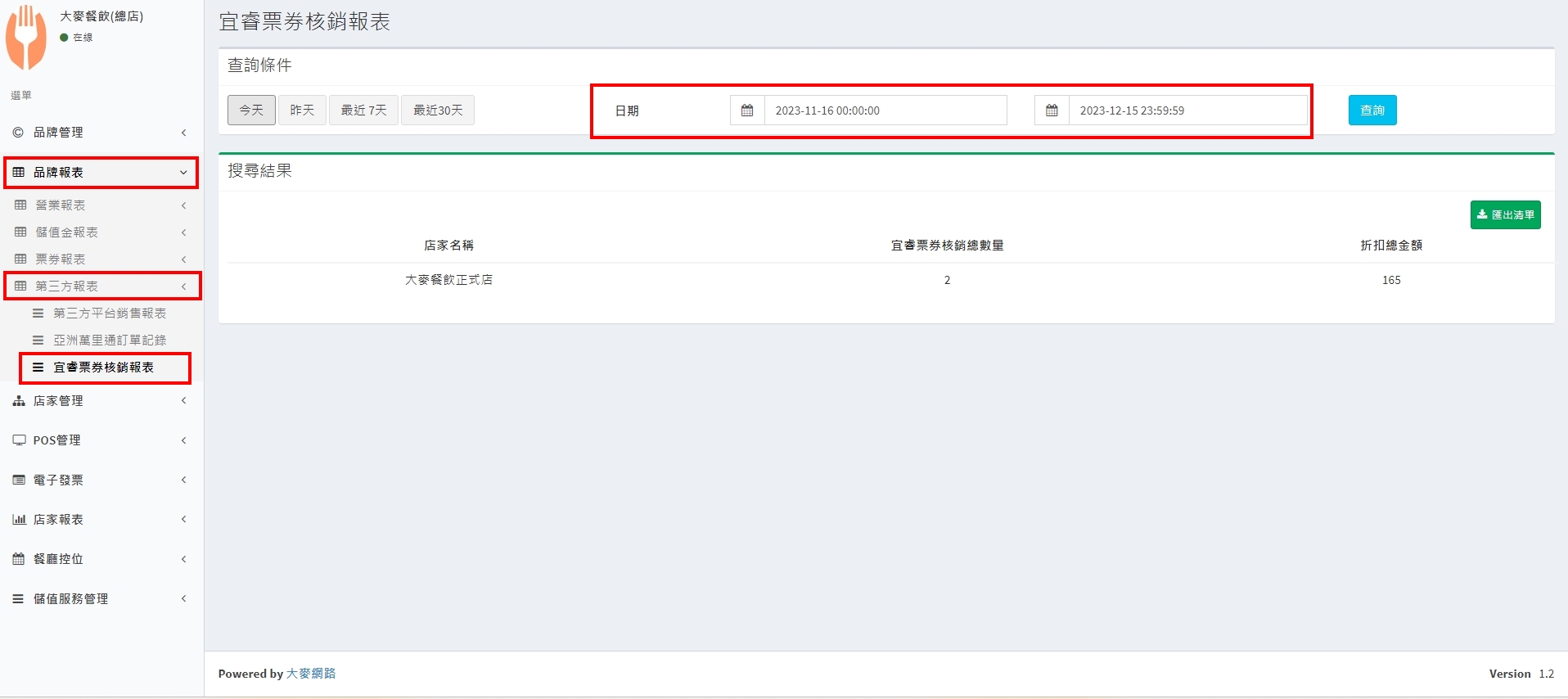Click the 店家管理 sitemap icon
Viewport: 1568px width, 699px height.
(x=19, y=401)
